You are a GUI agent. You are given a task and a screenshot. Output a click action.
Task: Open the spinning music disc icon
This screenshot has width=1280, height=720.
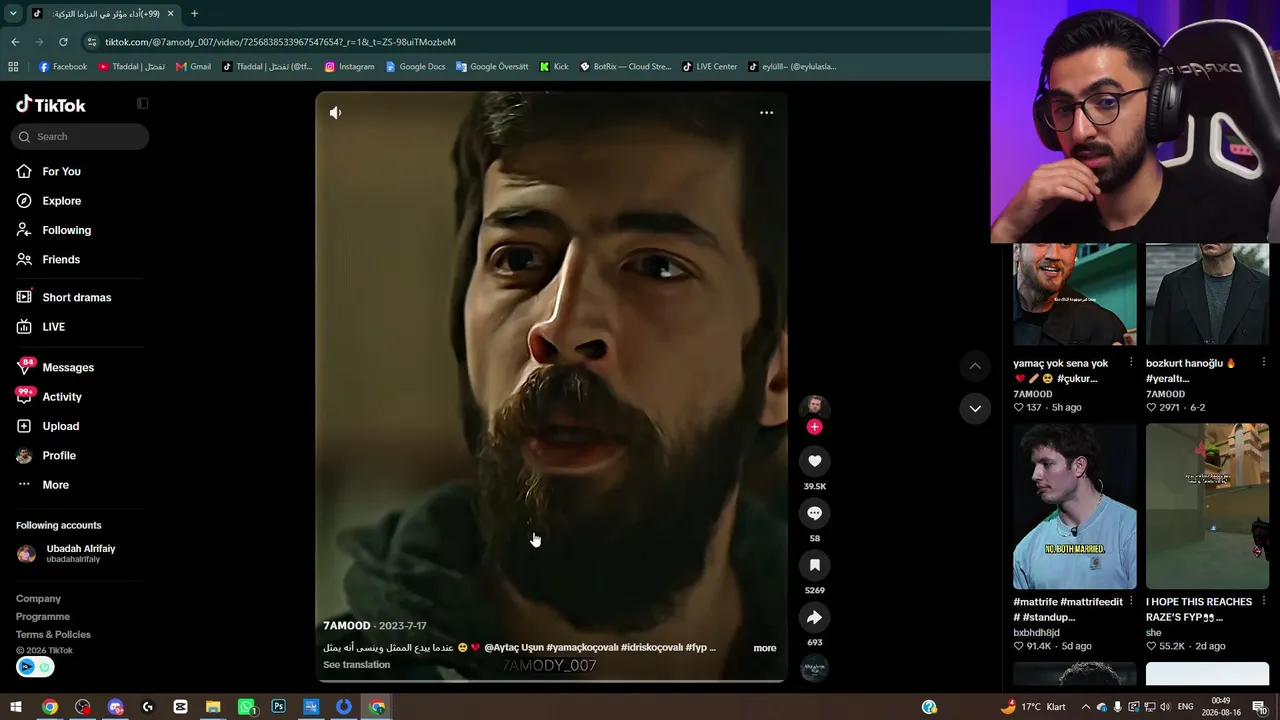[x=814, y=668]
